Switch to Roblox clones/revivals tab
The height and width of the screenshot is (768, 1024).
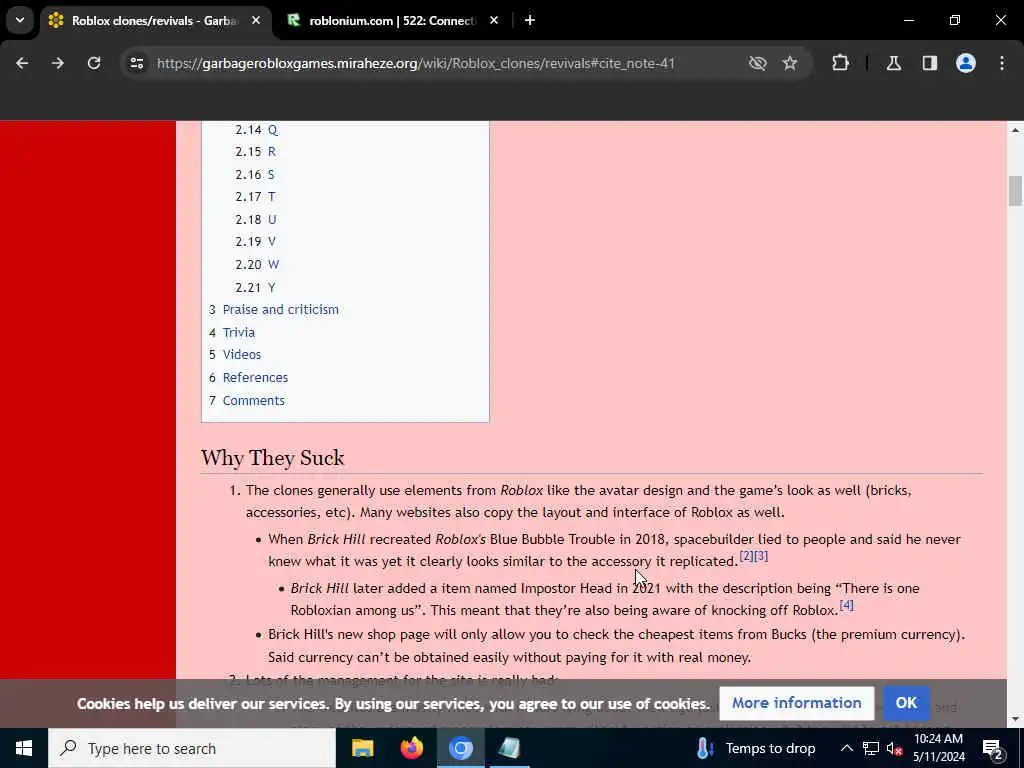click(x=153, y=21)
